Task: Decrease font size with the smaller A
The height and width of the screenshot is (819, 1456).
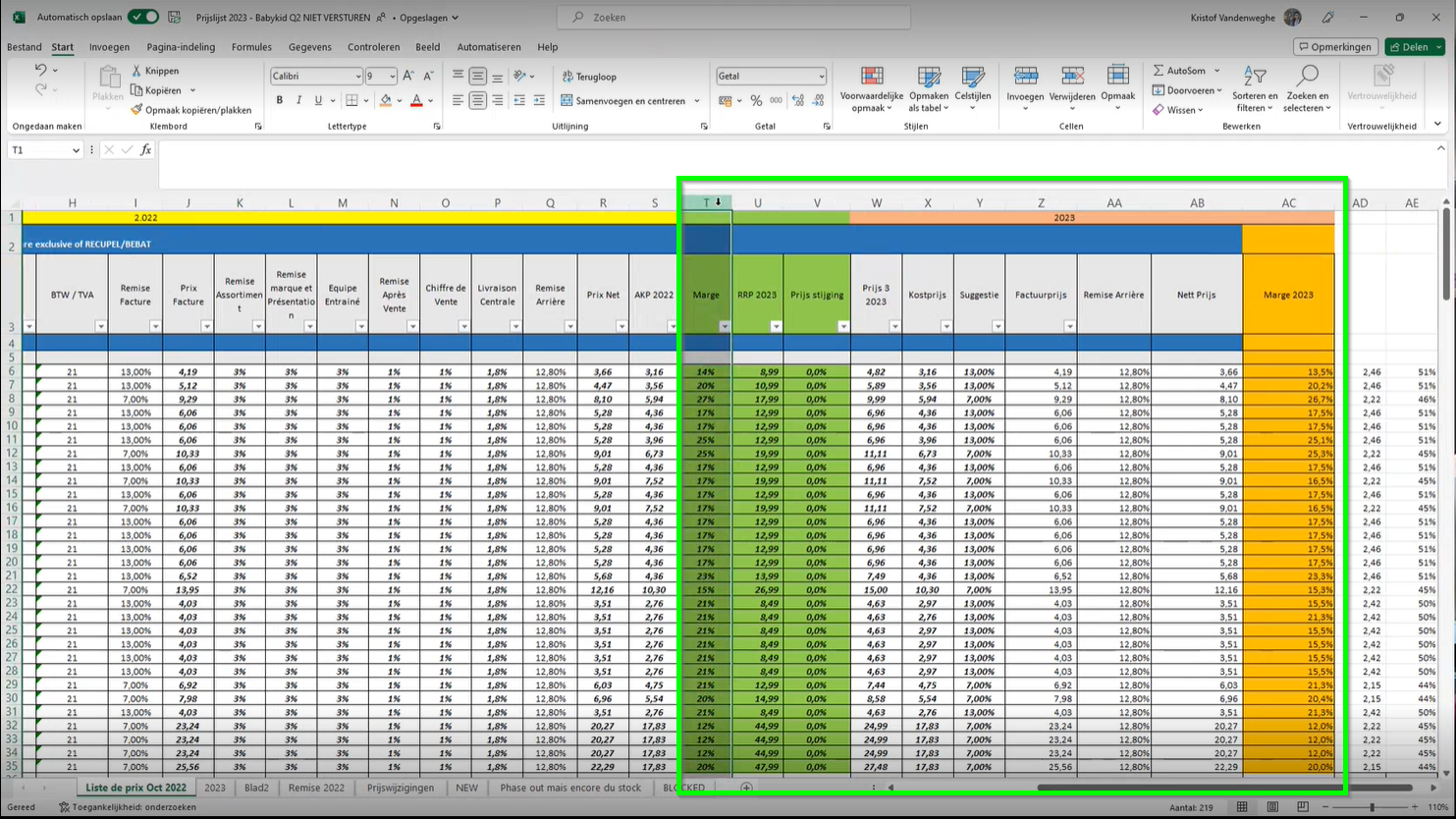Action: point(428,76)
